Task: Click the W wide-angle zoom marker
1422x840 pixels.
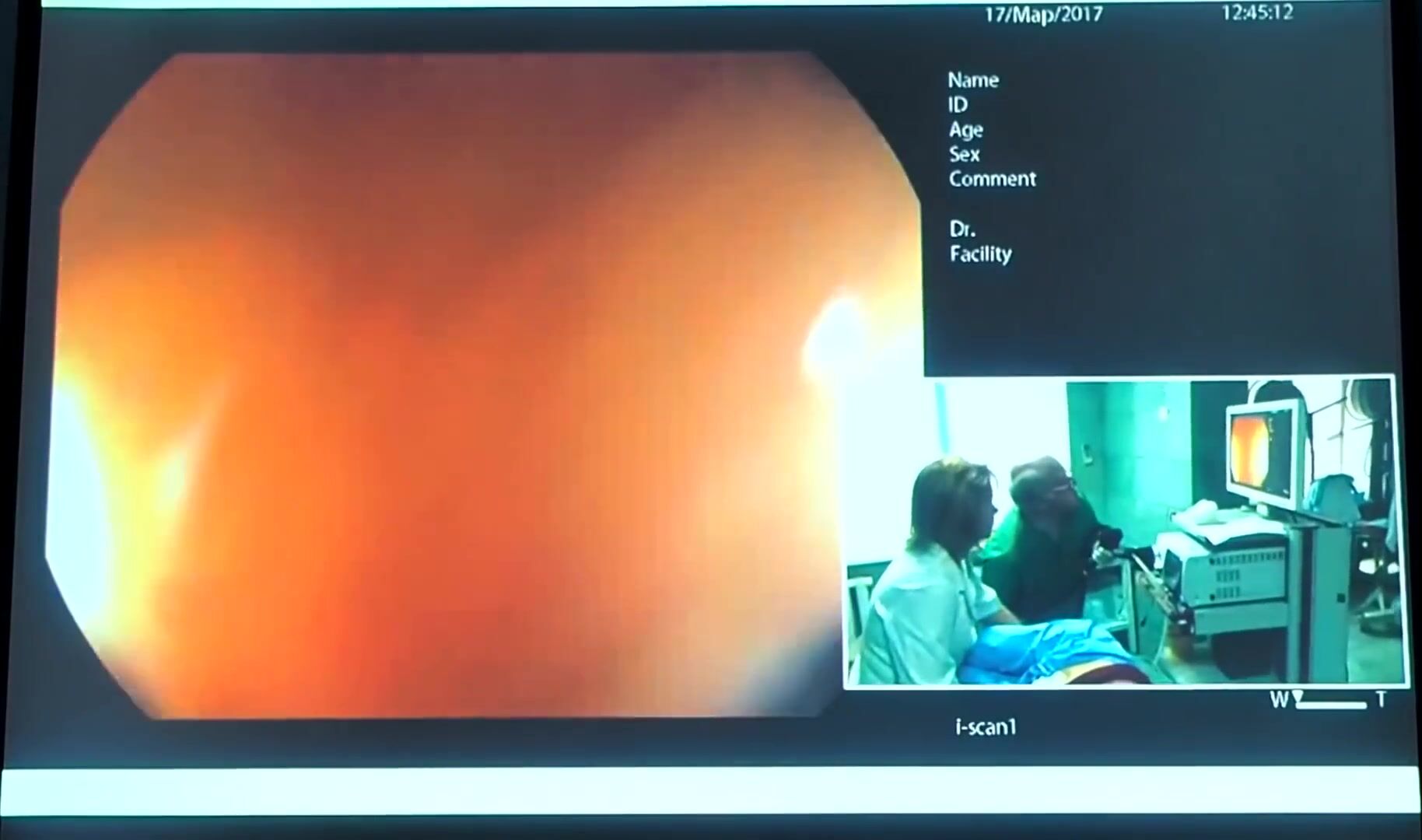Action: tap(1278, 700)
